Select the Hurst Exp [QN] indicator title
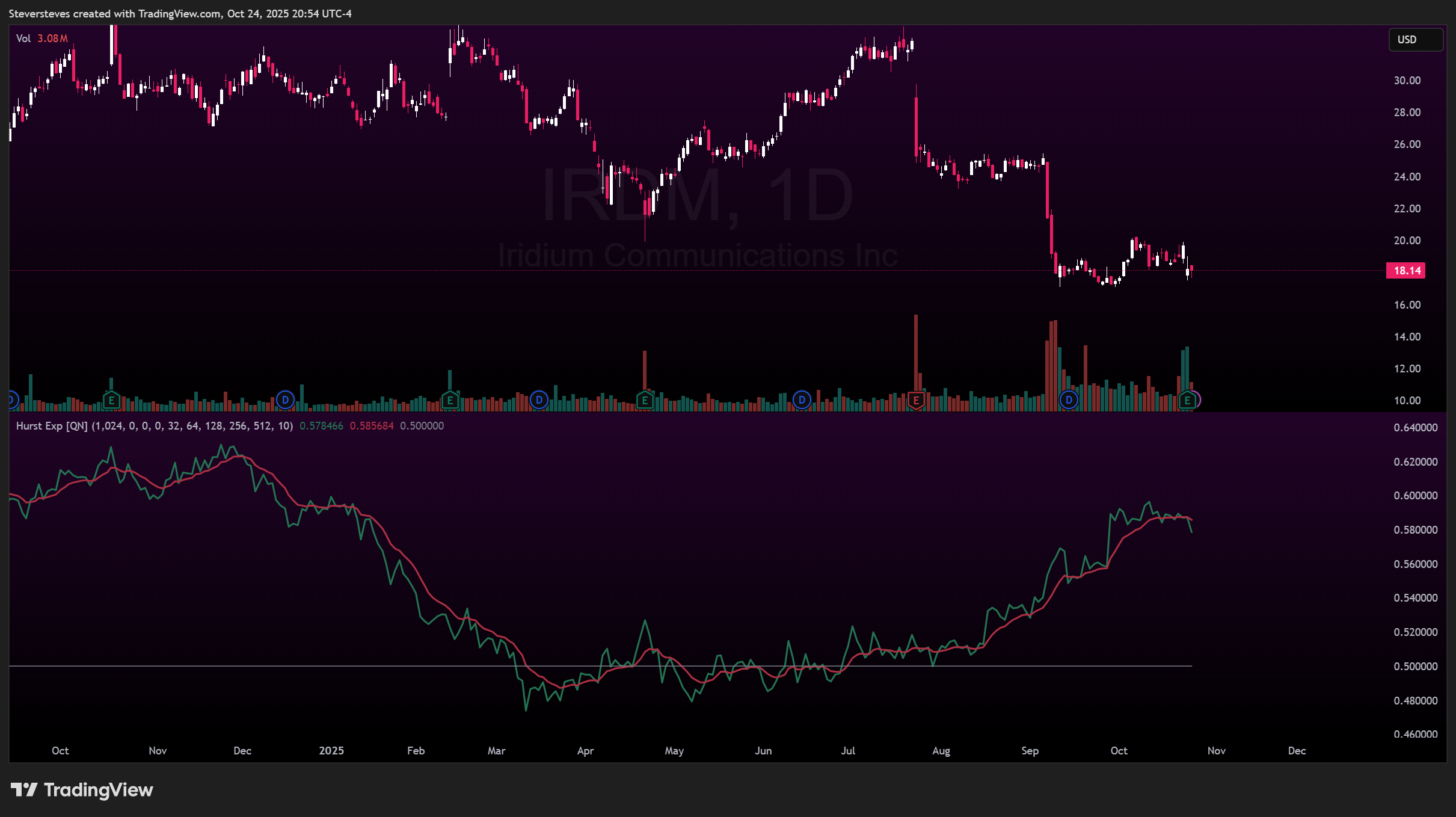Image resolution: width=1456 pixels, height=817 pixels. pos(52,426)
